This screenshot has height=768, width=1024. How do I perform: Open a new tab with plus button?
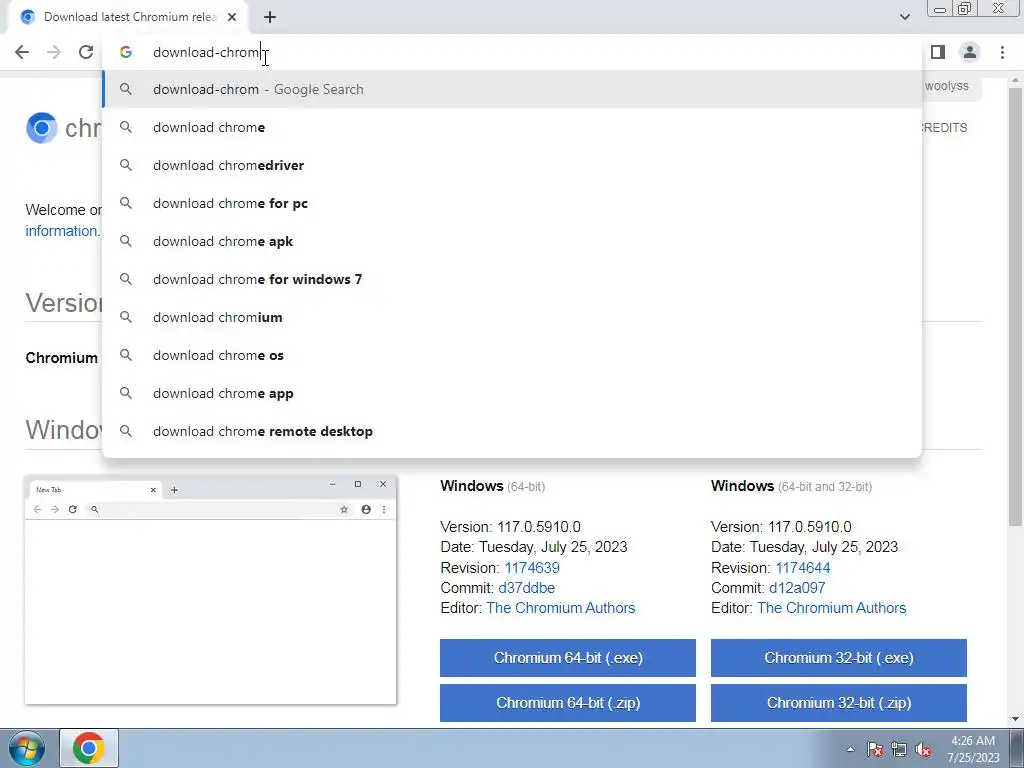pos(270,17)
